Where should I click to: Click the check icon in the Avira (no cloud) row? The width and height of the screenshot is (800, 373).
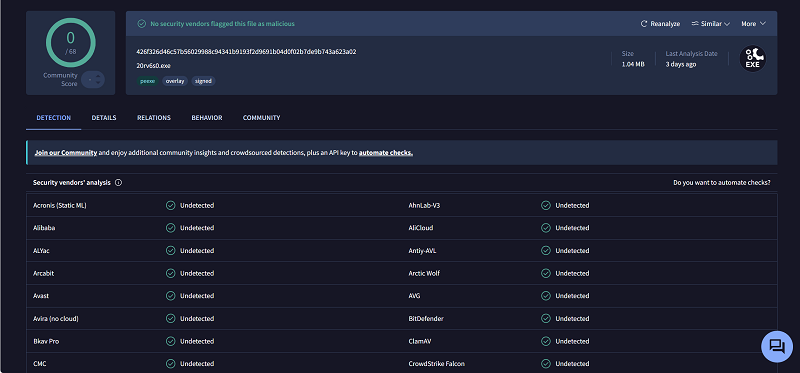click(170, 318)
